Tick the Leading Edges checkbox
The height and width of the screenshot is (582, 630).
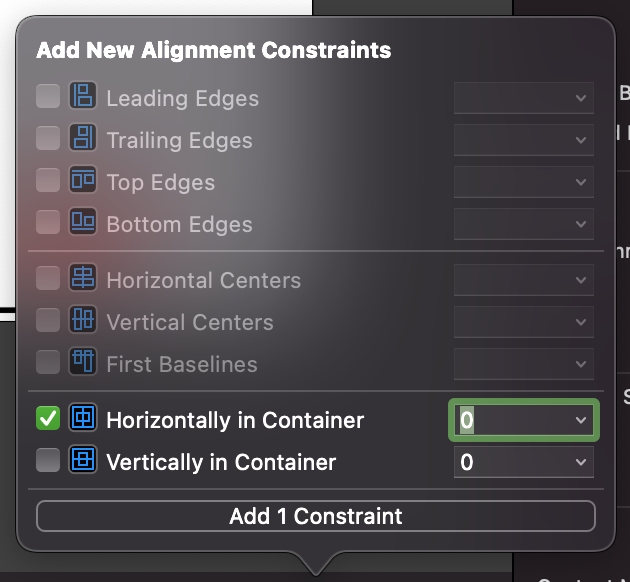pyautogui.click(x=48, y=97)
